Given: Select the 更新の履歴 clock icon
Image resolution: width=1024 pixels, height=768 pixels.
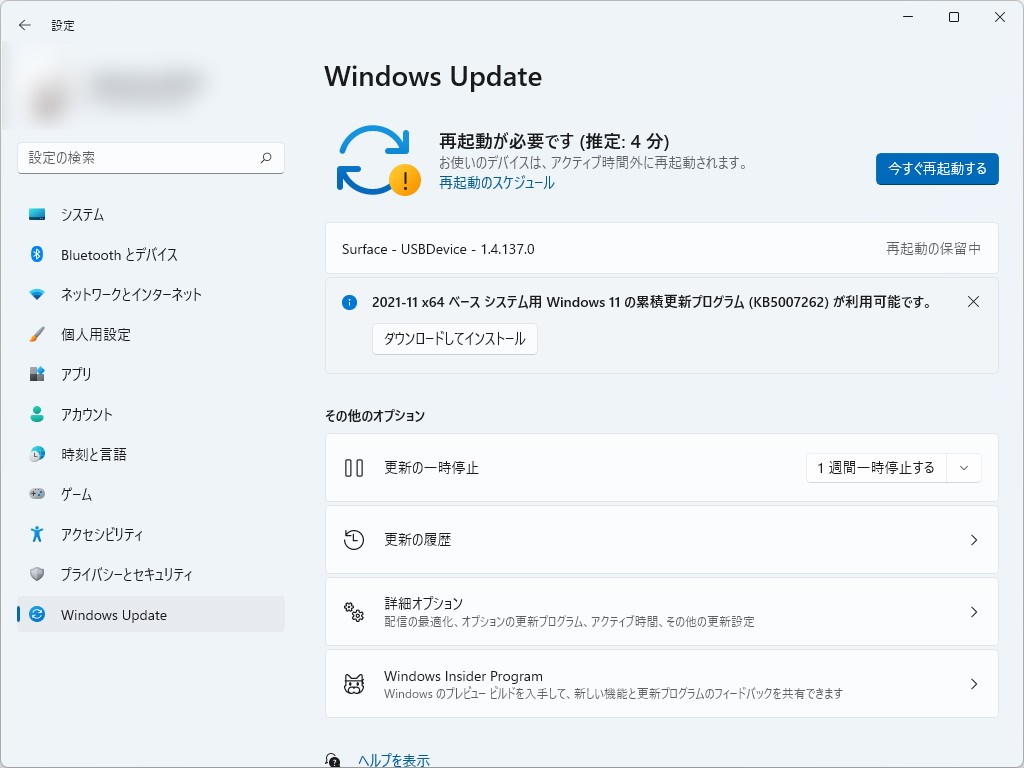Looking at the screenshot, I should 354,539.
